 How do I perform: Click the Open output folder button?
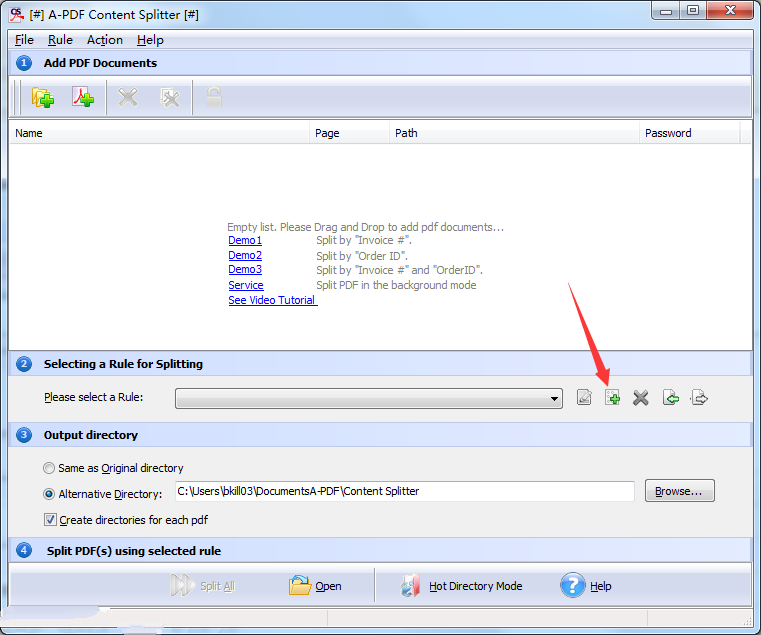(x=315, y=585)
